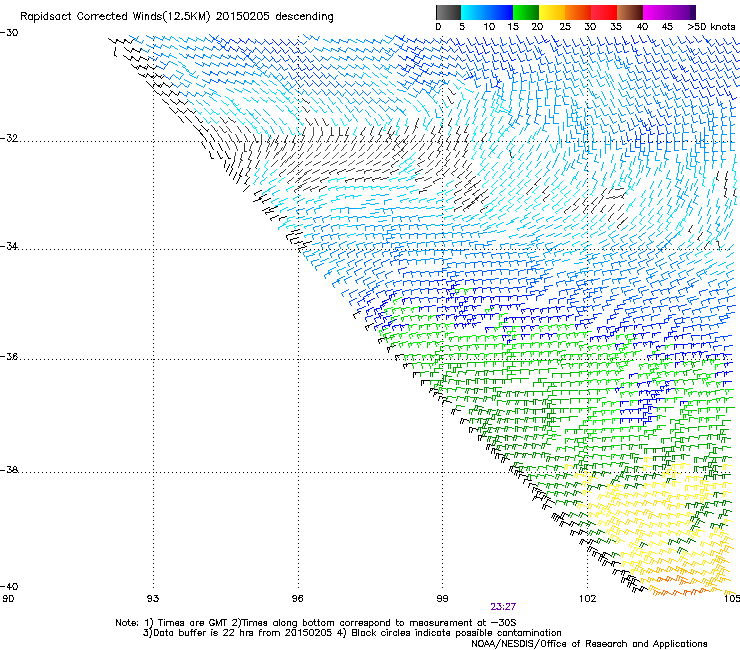
Task: Click the 93 longitude axis label
Action: pyautogui.click(x=153, y=599)
